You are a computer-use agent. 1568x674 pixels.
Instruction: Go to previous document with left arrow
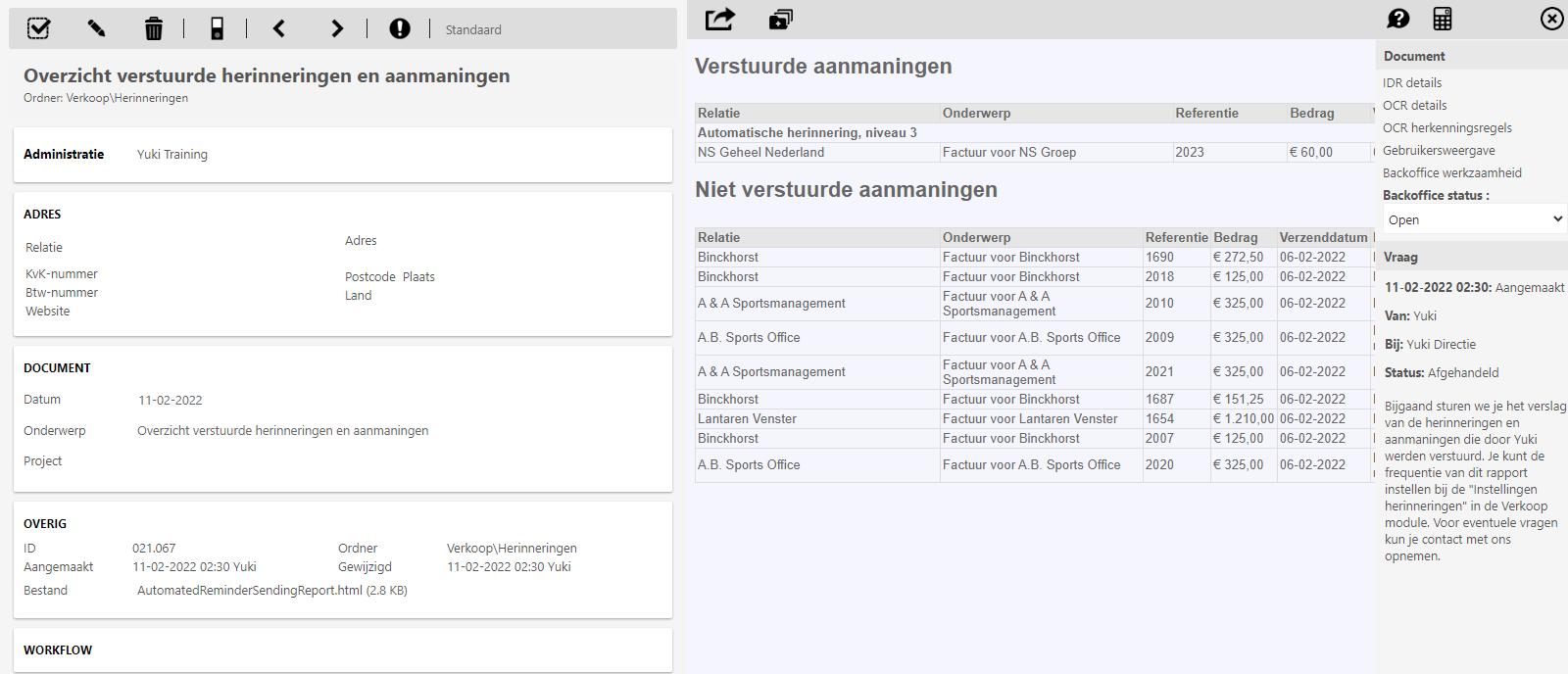click(x=279, y=28)
